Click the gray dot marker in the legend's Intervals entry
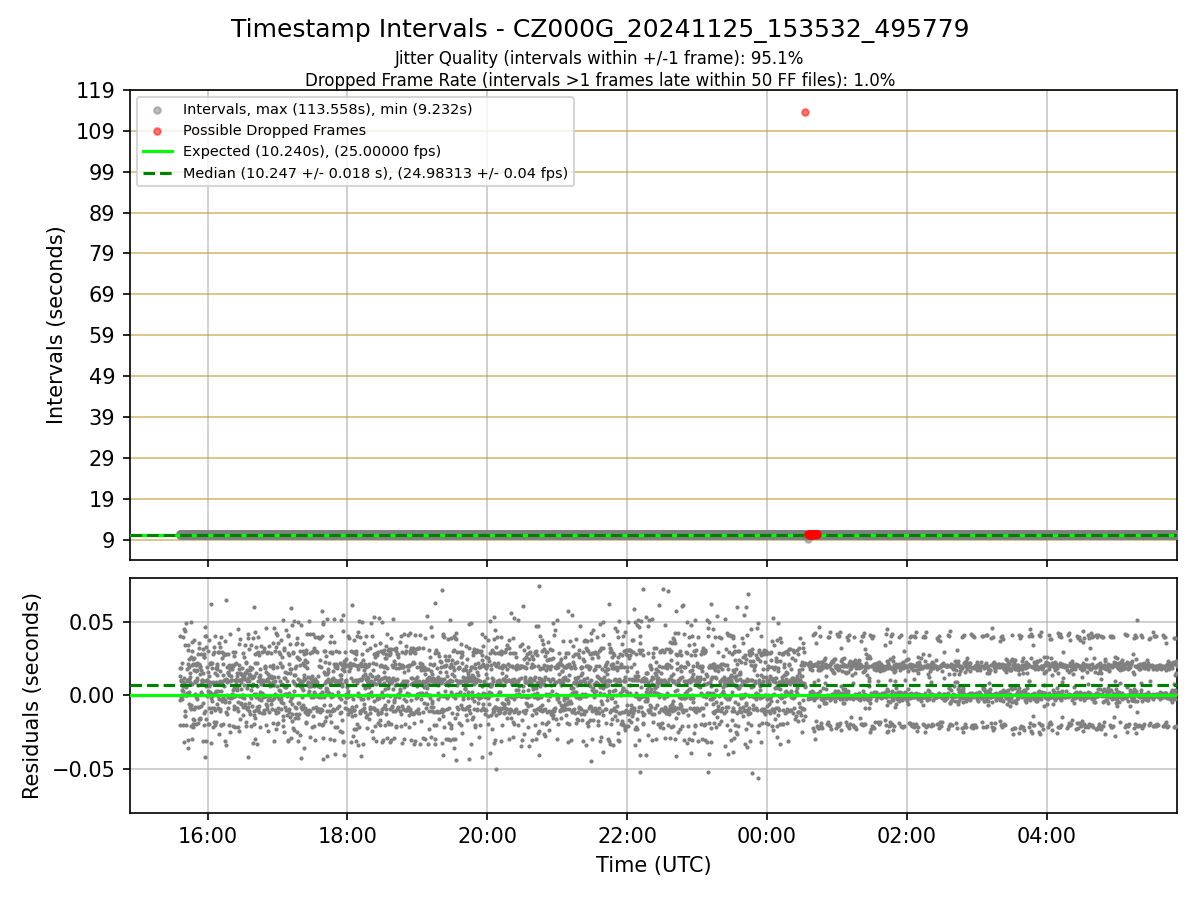1200x900 pixels. [x=157, y=109]
